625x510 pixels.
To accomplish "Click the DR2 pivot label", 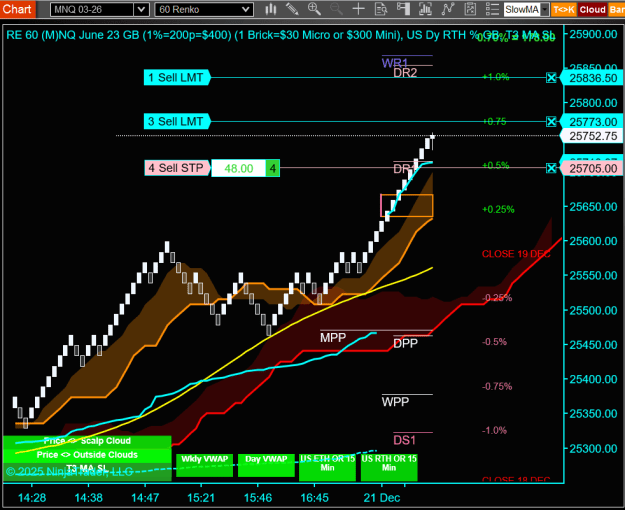I will click(405, 73).
